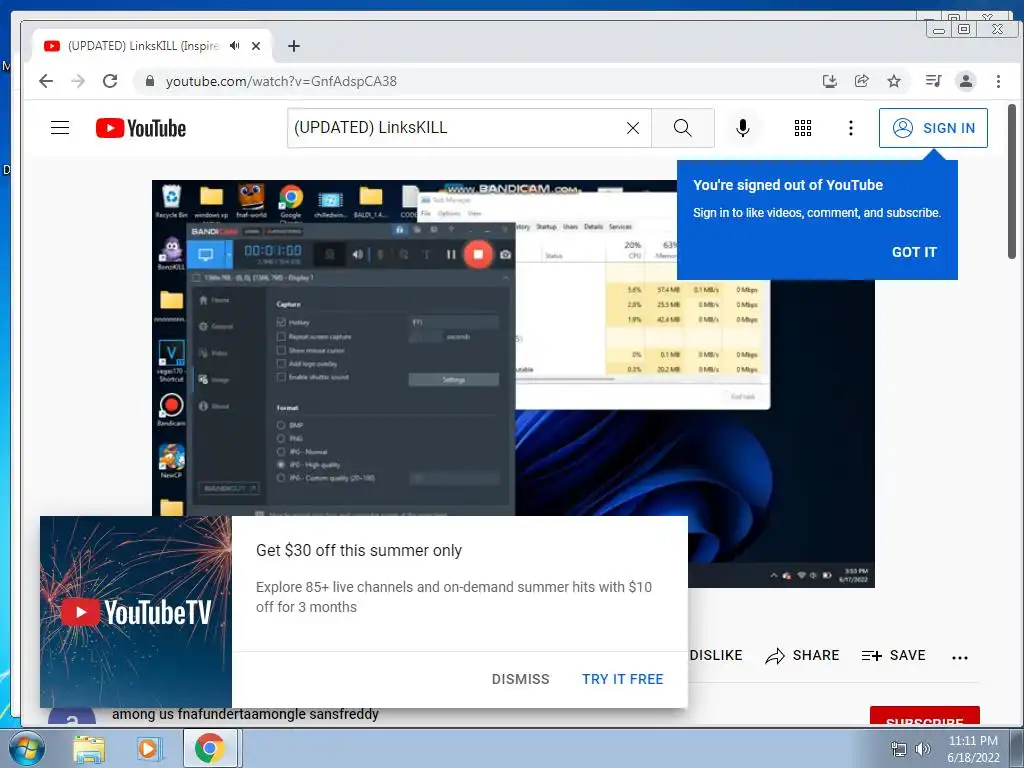Close the LinksKILL browser tab
1024x768 pixels.
(x=256, y=46)
